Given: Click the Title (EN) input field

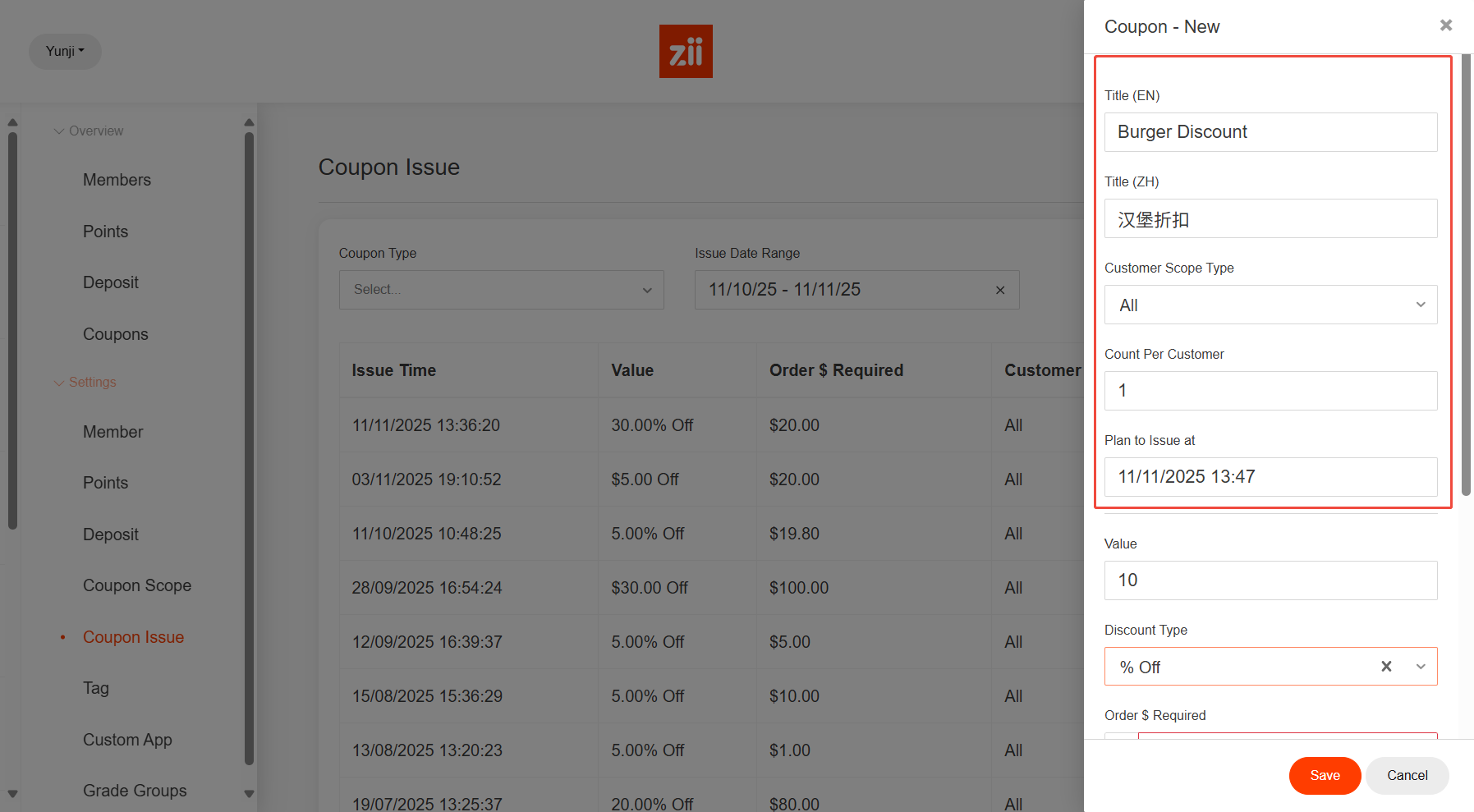Looking at the screenshot, I should 1270,132.
